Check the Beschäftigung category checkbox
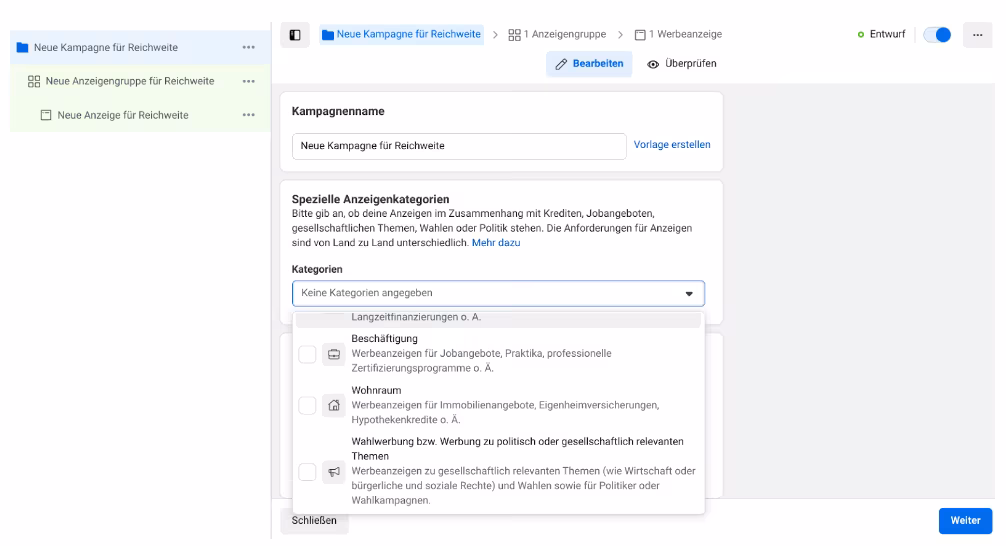 click(x=307, y=354)
